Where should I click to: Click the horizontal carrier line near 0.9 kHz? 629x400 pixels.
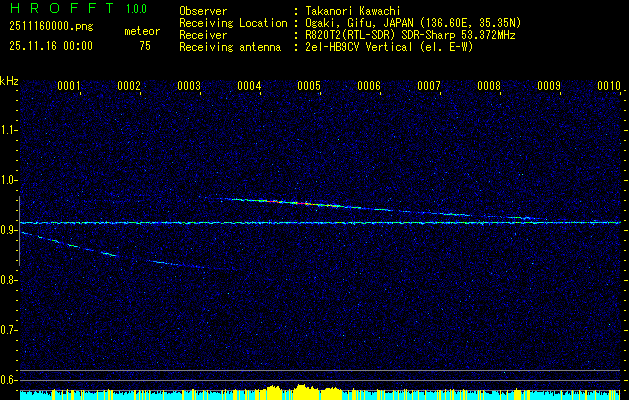coord(320,223)
